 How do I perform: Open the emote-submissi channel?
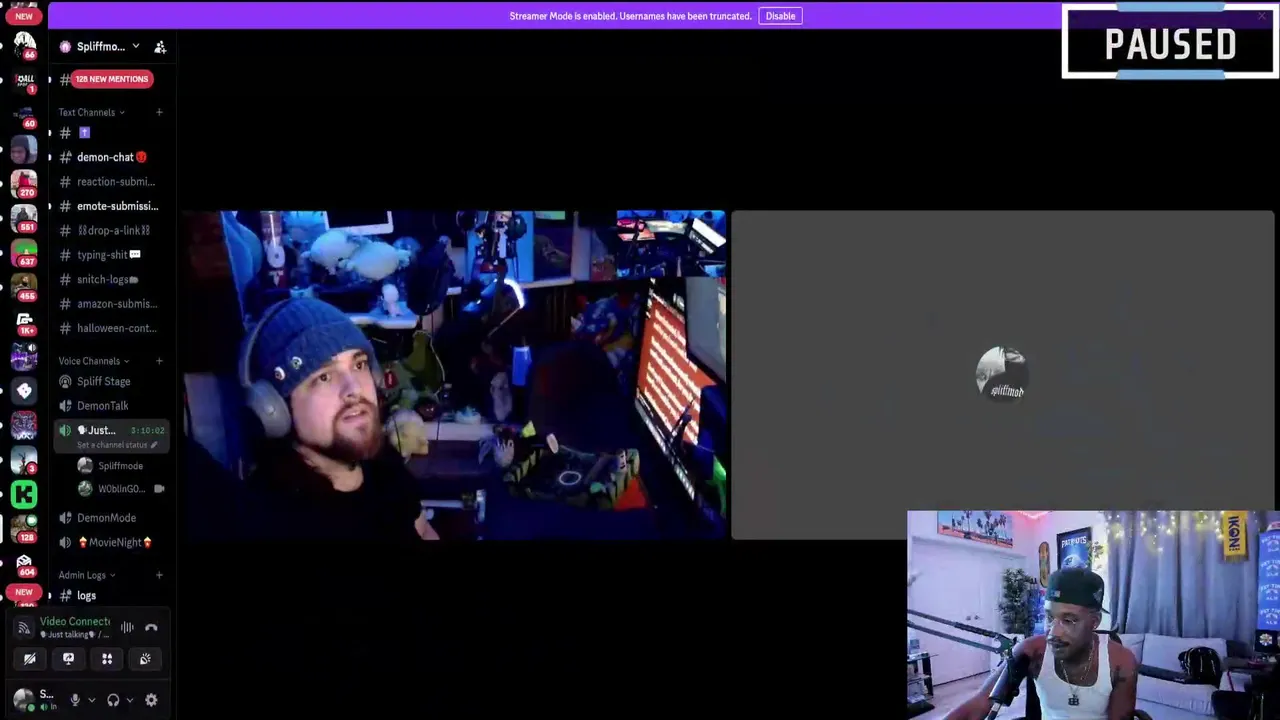point(111,206)
